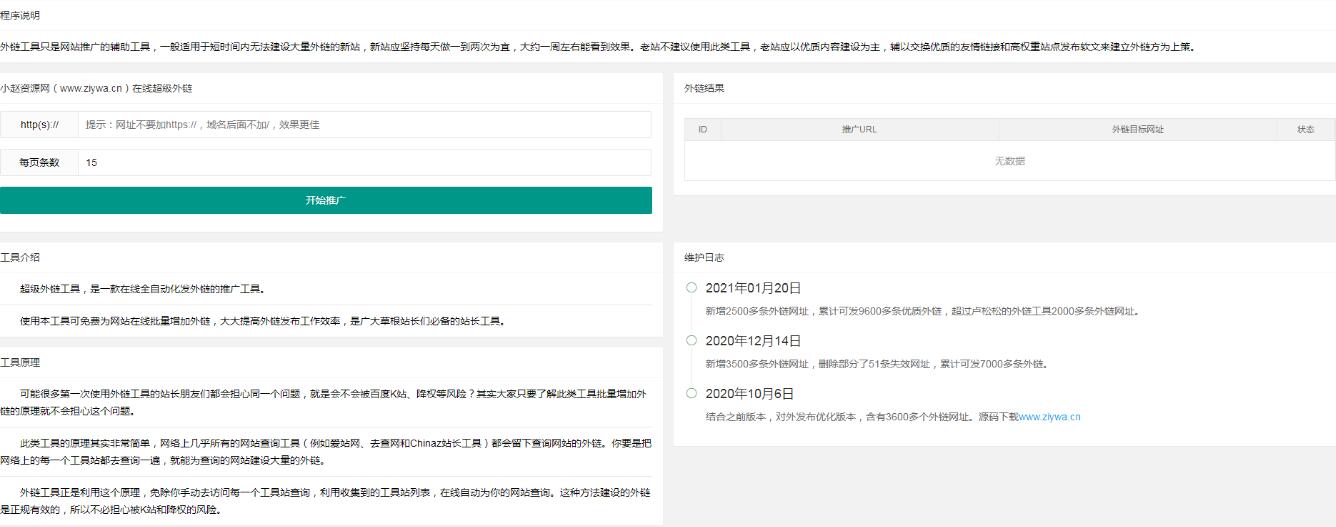Click the 推广URL column header
Image resolution: width=1336 pixels, height=527 pixels.
pos(859,130)
